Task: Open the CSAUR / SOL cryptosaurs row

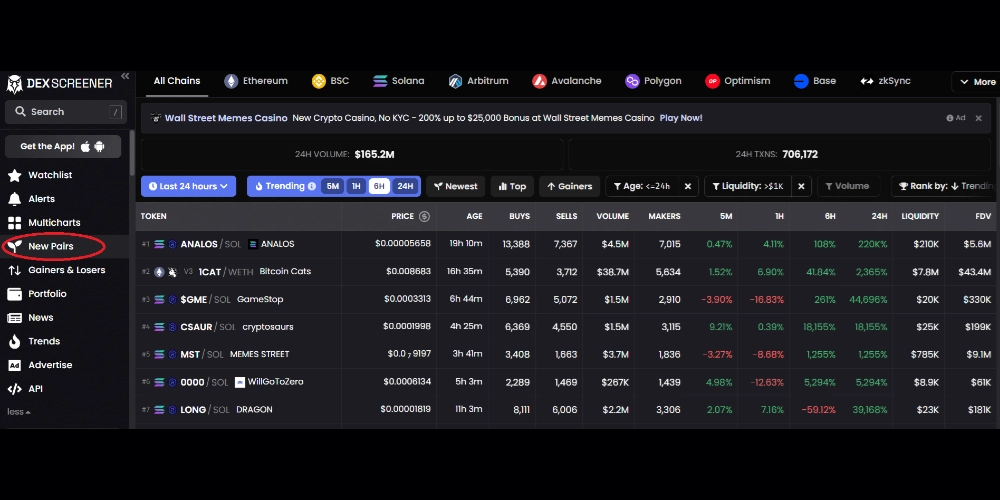Action: coord(568,327)
